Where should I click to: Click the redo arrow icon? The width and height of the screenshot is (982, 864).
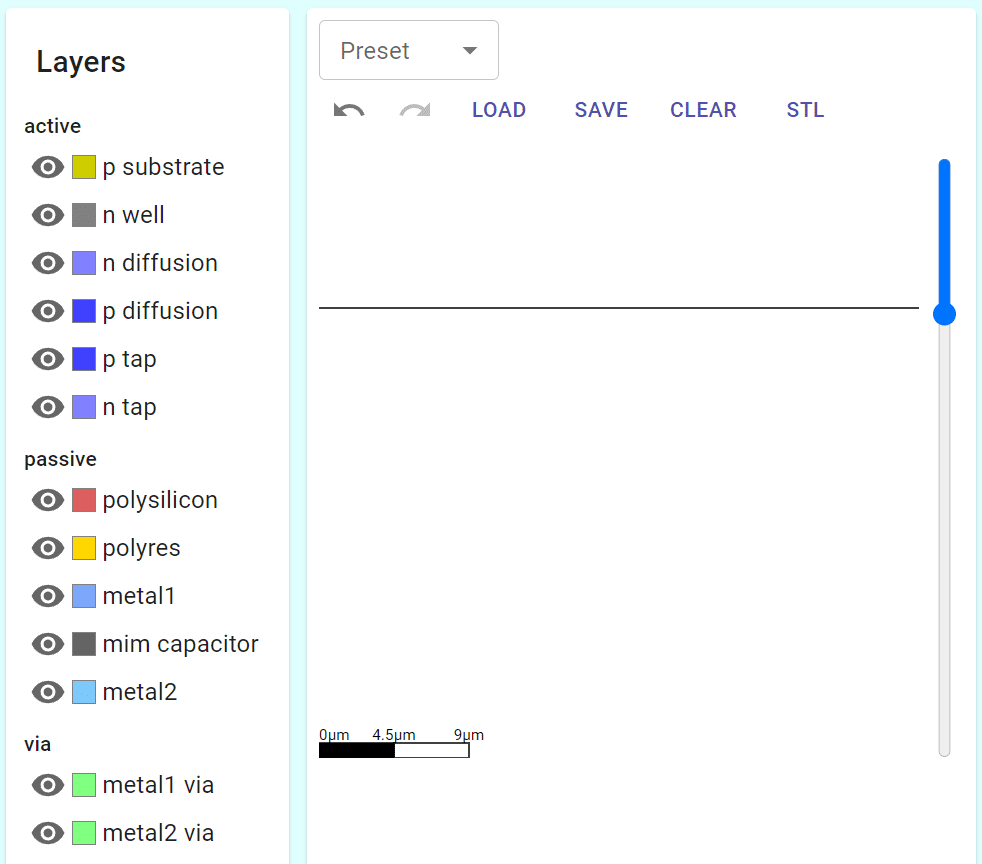click(415, 110)
